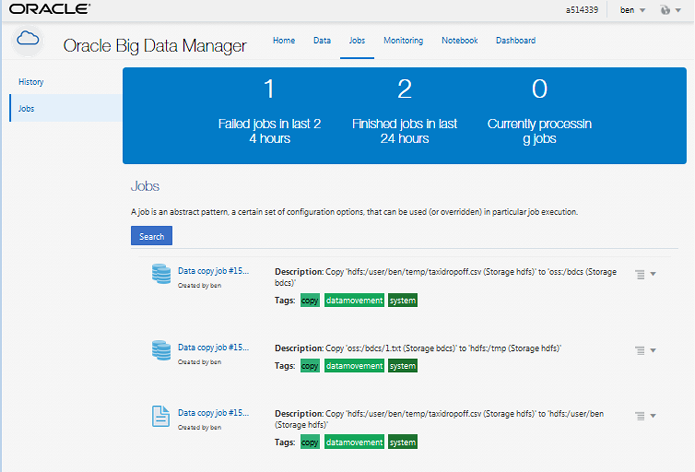Open the Notebook tab
Image resolution: width=695 pixels, height=472 pixels.
tap(460, 40)
